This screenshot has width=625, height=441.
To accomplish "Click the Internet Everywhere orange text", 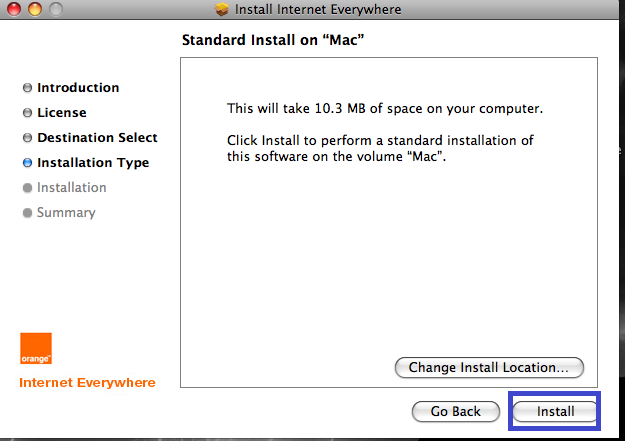I will [87, 382].
